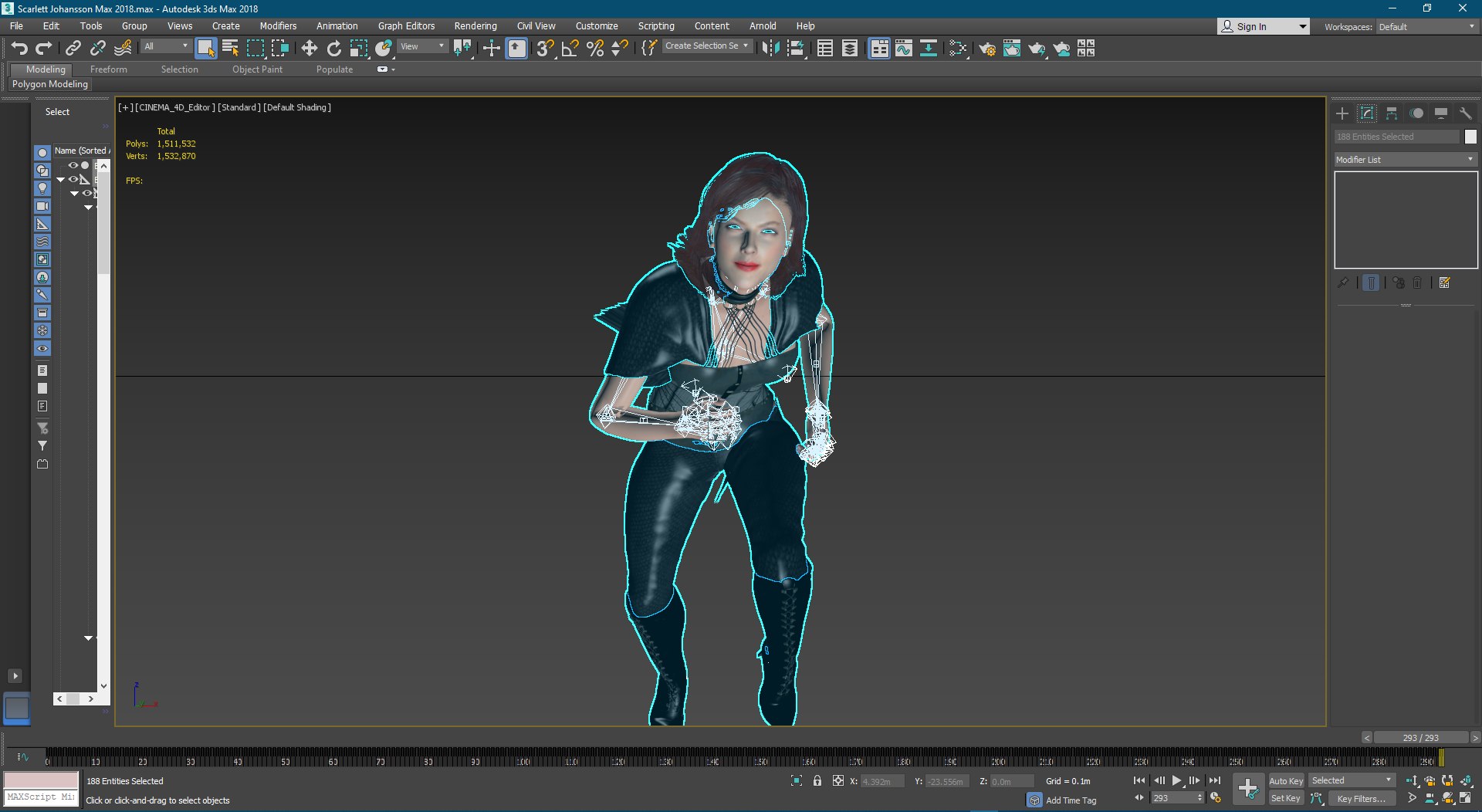Screen dimensions: 1482x812
Task: Switch to the Object Paint ribbon tab
Action: click(257, 69)
